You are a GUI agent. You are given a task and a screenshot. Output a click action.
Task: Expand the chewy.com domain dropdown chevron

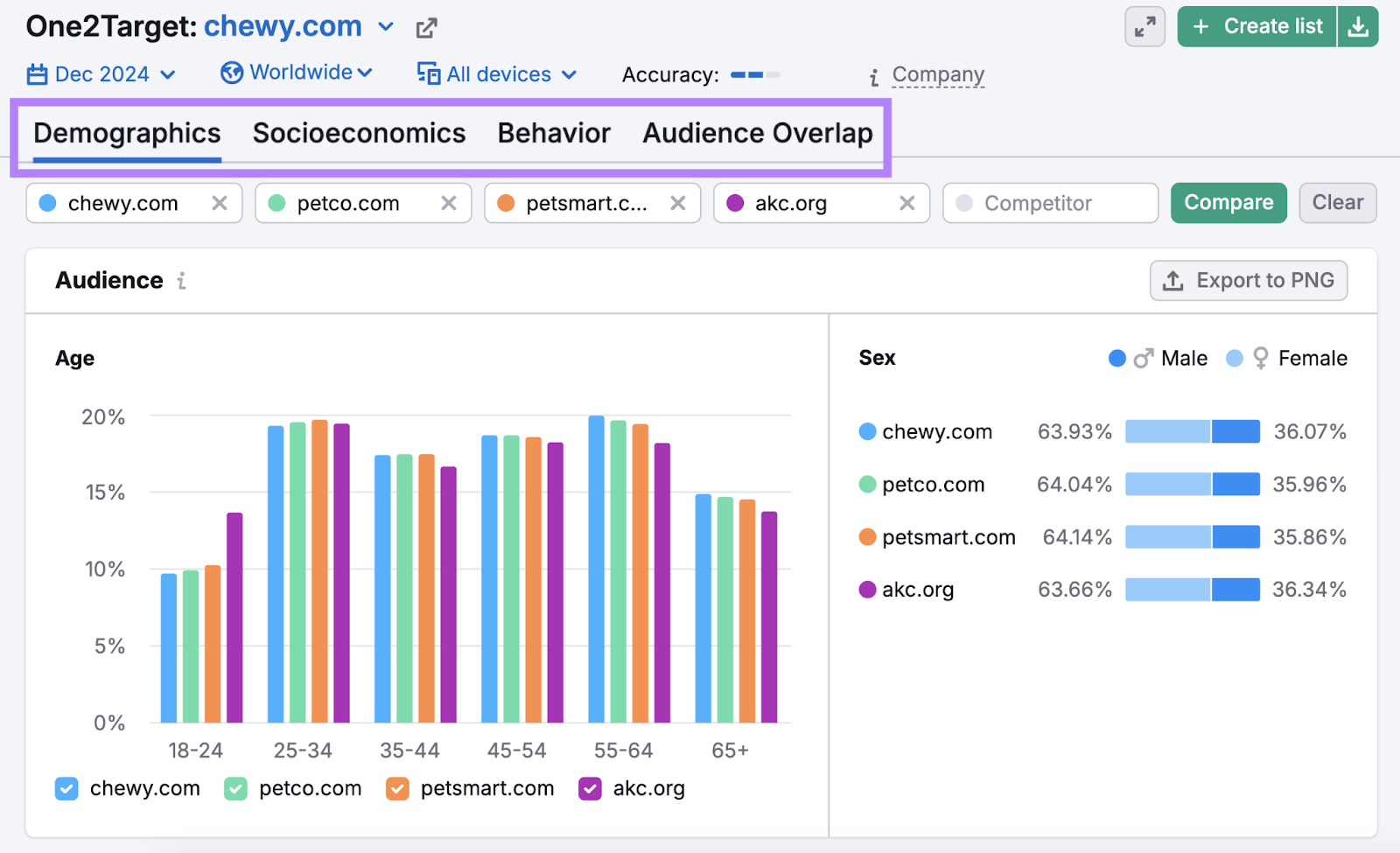click(x=386, y=27)
